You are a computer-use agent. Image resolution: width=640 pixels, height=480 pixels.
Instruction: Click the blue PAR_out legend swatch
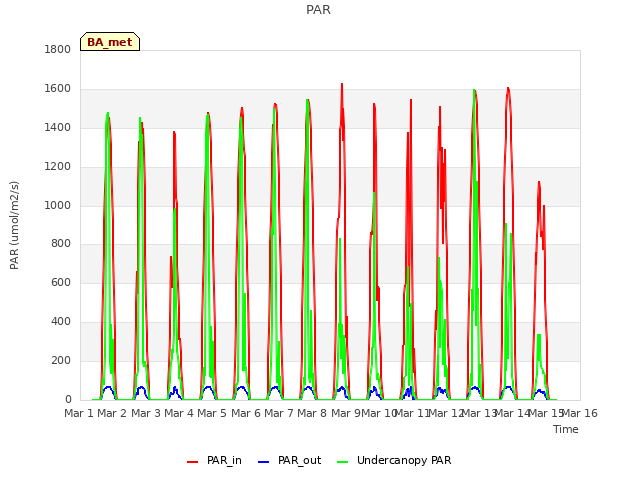pyautogui.click(x=264, y=462)
